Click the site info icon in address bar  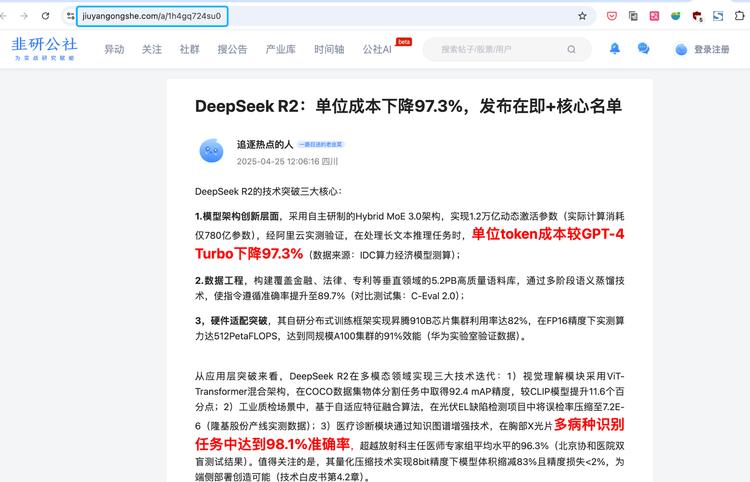(x=70, y=16)
